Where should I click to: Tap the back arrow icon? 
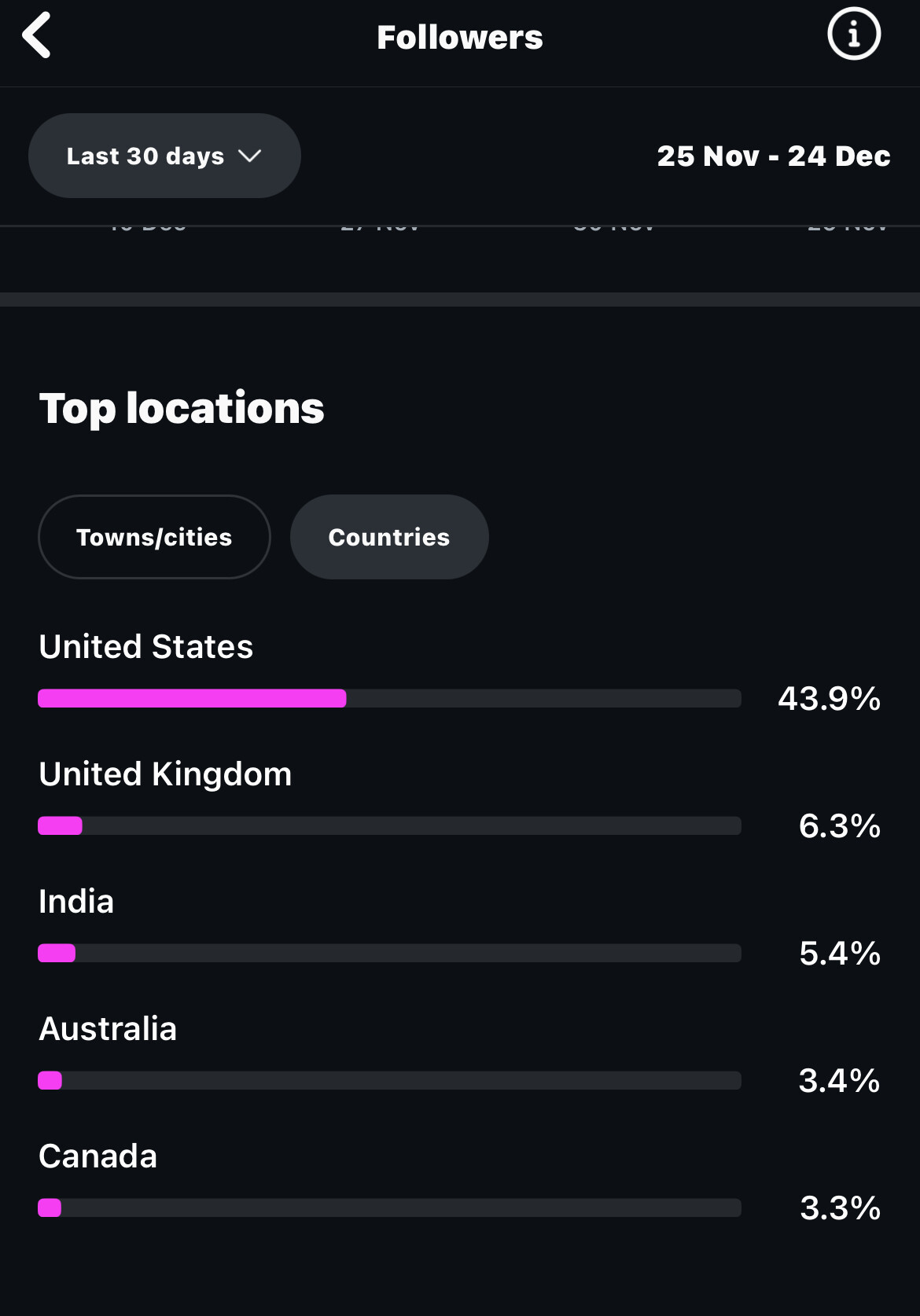(x=37, y=35)
